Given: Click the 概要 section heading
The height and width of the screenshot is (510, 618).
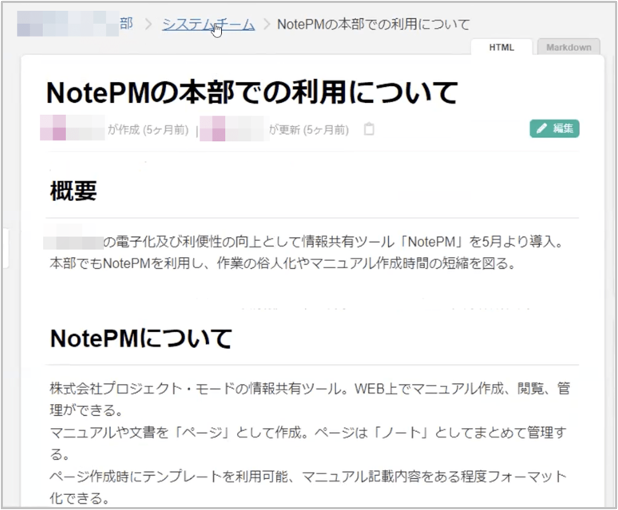Looking at the screenshot, I should 73,191.
